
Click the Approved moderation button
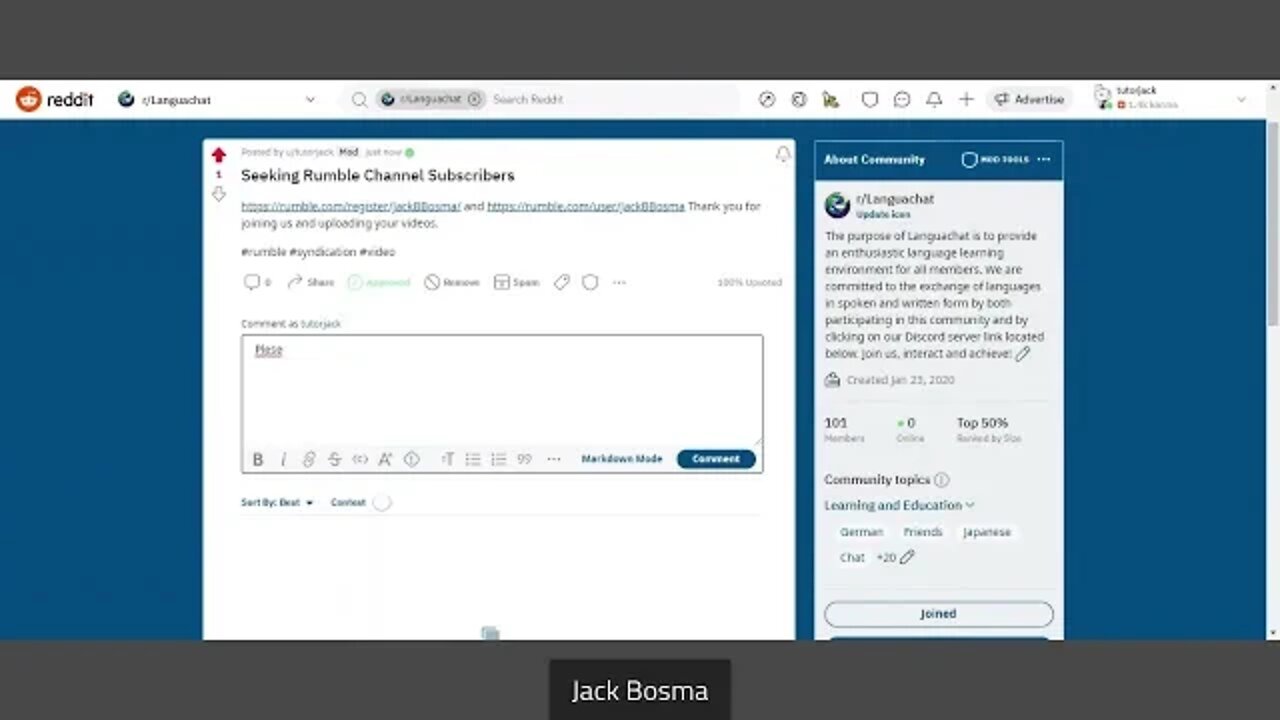click(379, 282)
